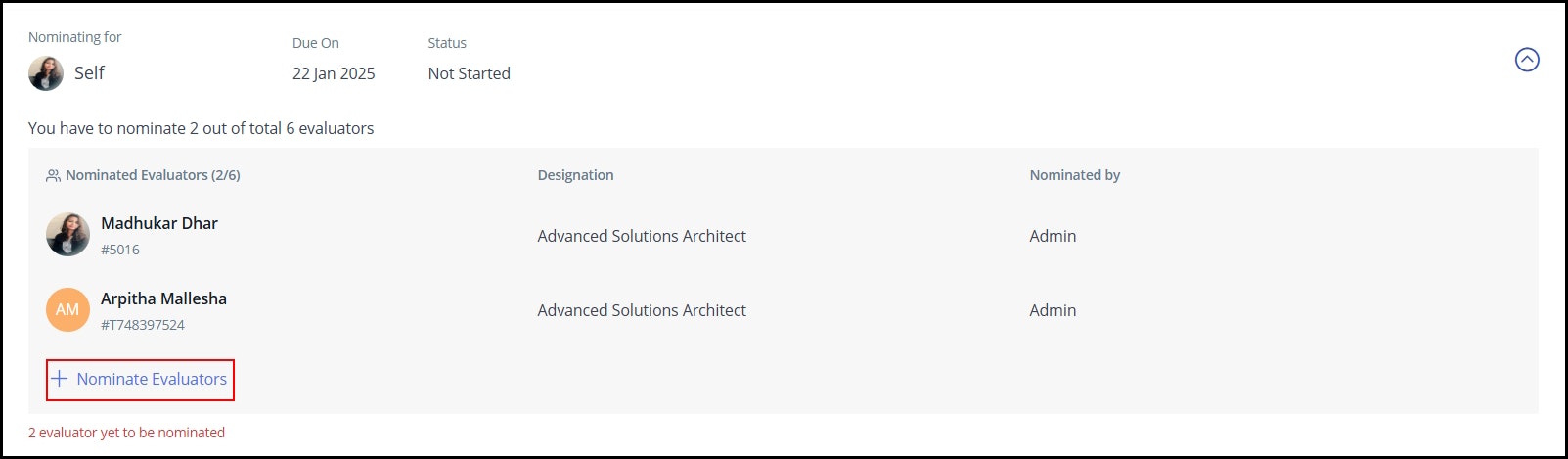
Task: Click the Self label next to avatar
Action: pyautogui.click(x=89, y=73)
